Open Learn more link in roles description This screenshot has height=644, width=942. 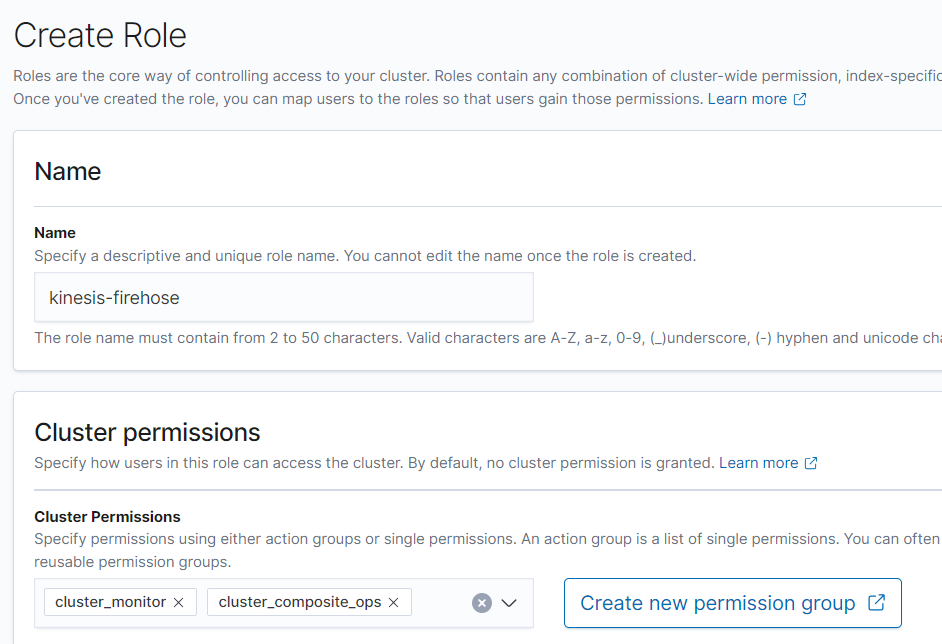[747, 99]
